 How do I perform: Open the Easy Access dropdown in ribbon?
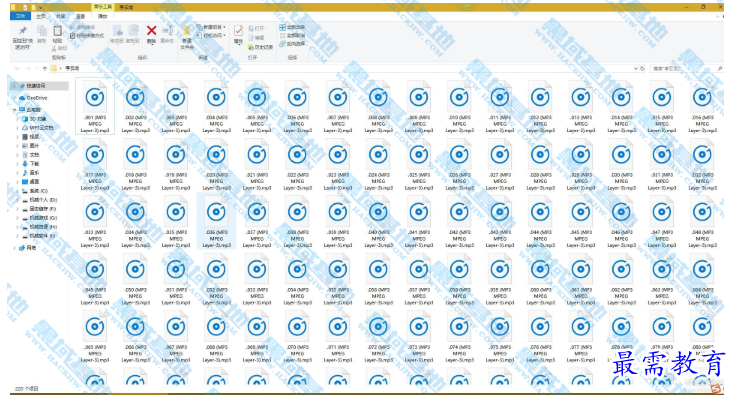tap(212, 35)
